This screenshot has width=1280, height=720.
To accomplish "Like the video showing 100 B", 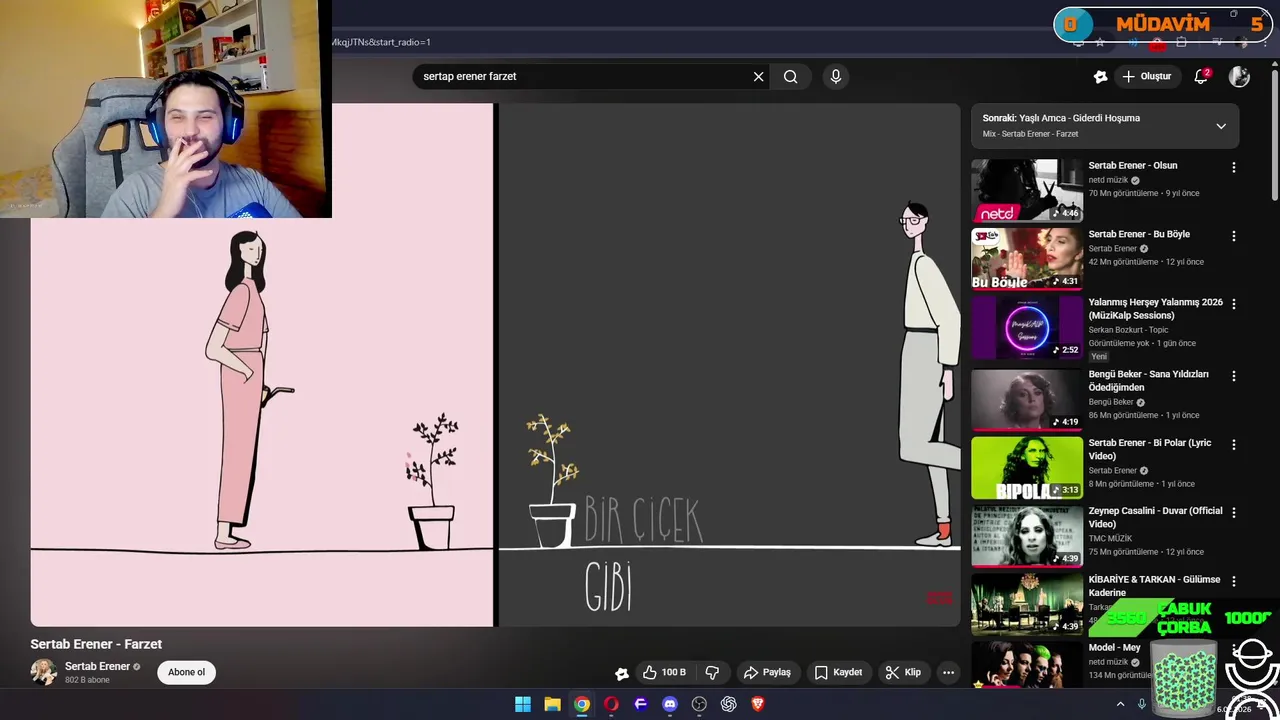I will (x=664, y=672).
